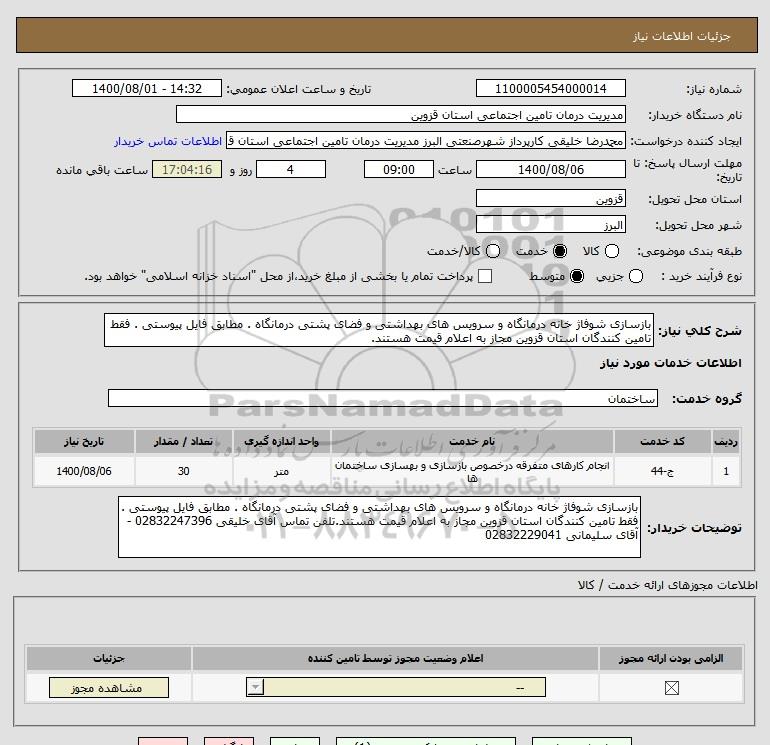Click service name cell انجام کارهای متفرقه
Screen dimensions: 770x745
(472, 471)
